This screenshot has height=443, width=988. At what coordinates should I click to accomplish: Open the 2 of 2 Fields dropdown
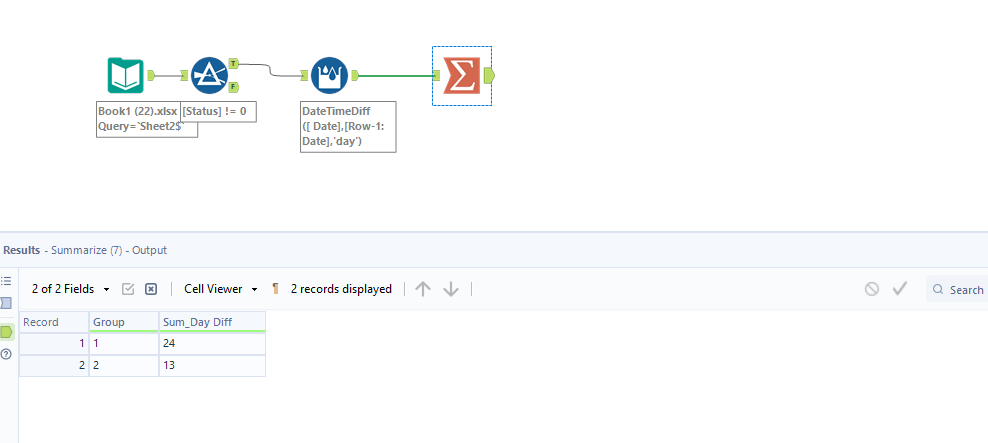[x=71, y=289]
